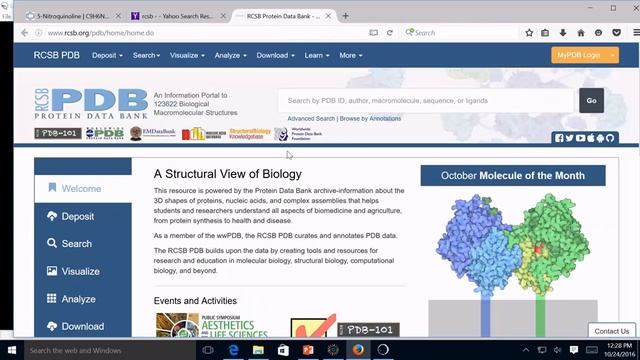Select Download in the left sidebar

click(x=83, y=327)
